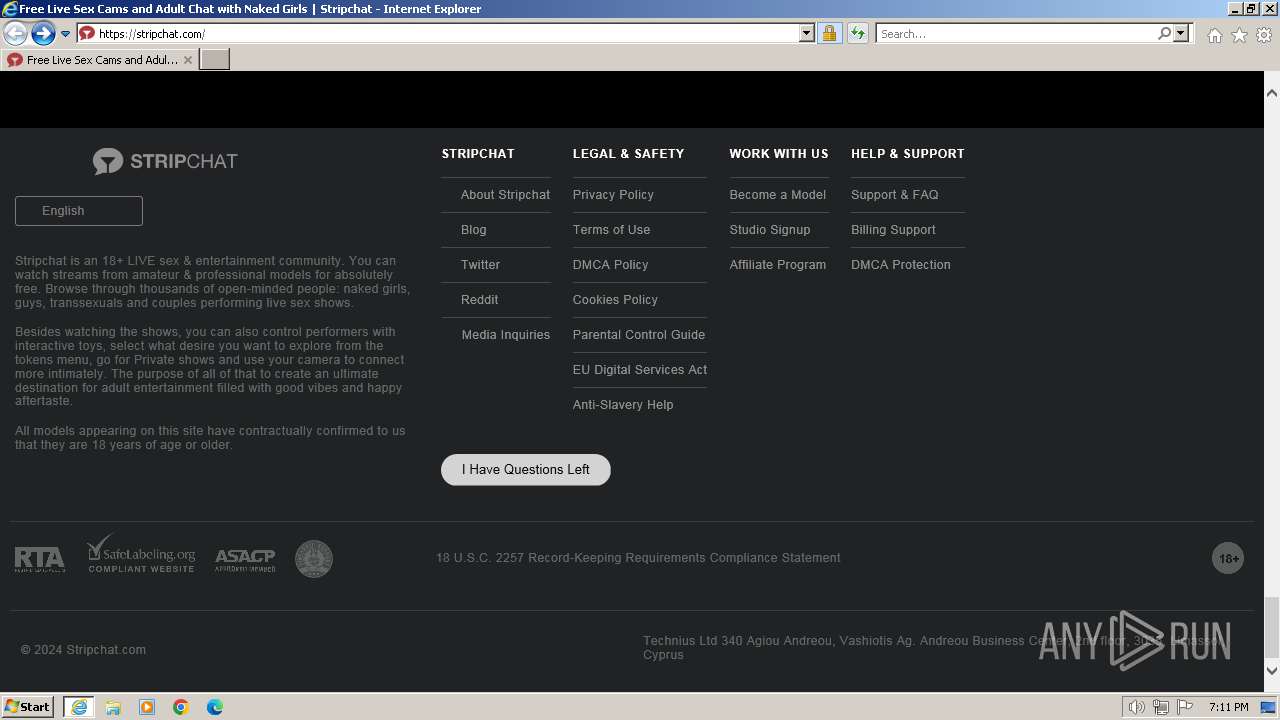1280x720 pixels.
Task: Open a new blank tab
Action: pos(215,60)
